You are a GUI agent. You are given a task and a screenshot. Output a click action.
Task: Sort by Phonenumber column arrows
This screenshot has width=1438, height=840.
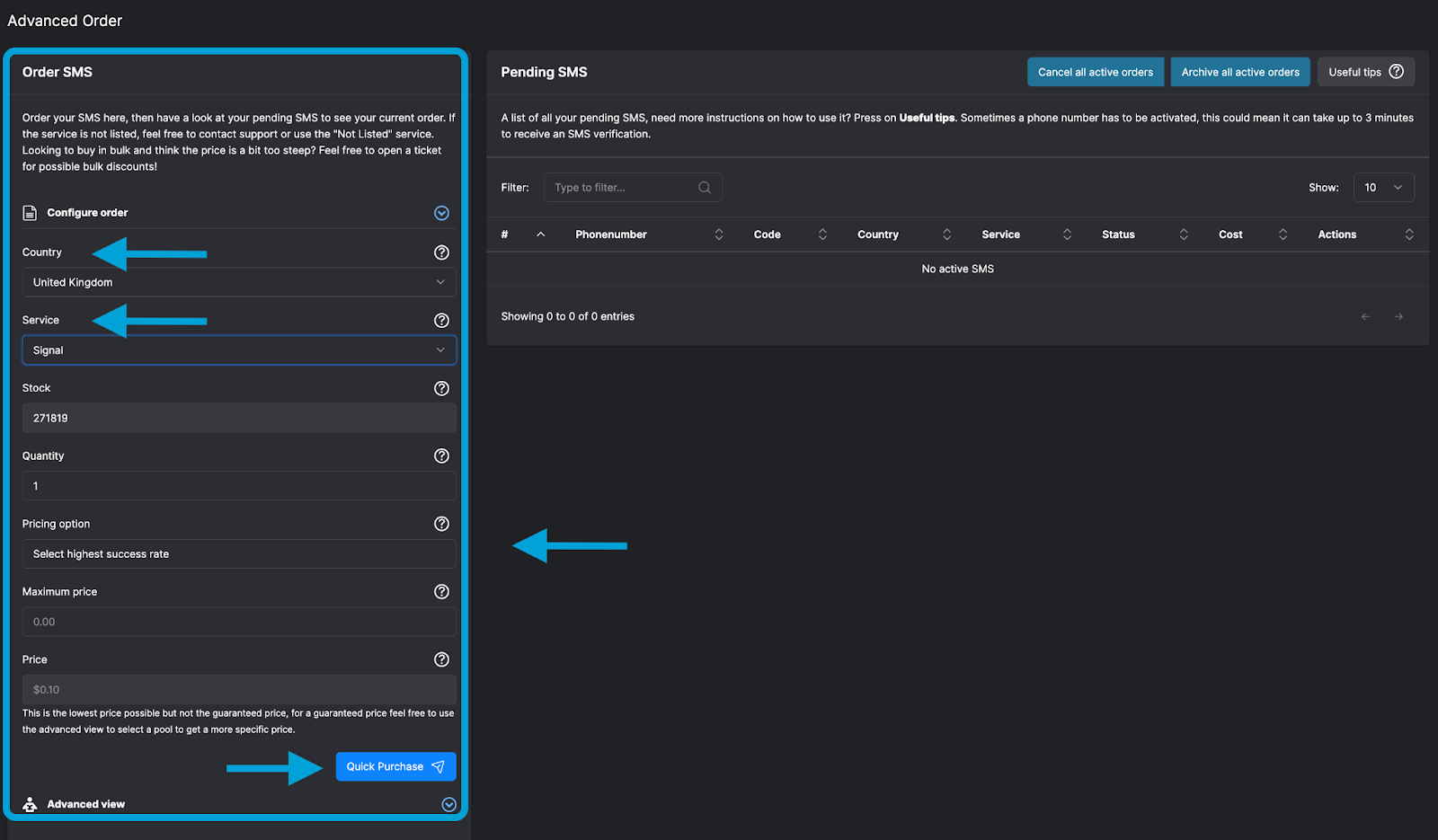coord(719,234)
